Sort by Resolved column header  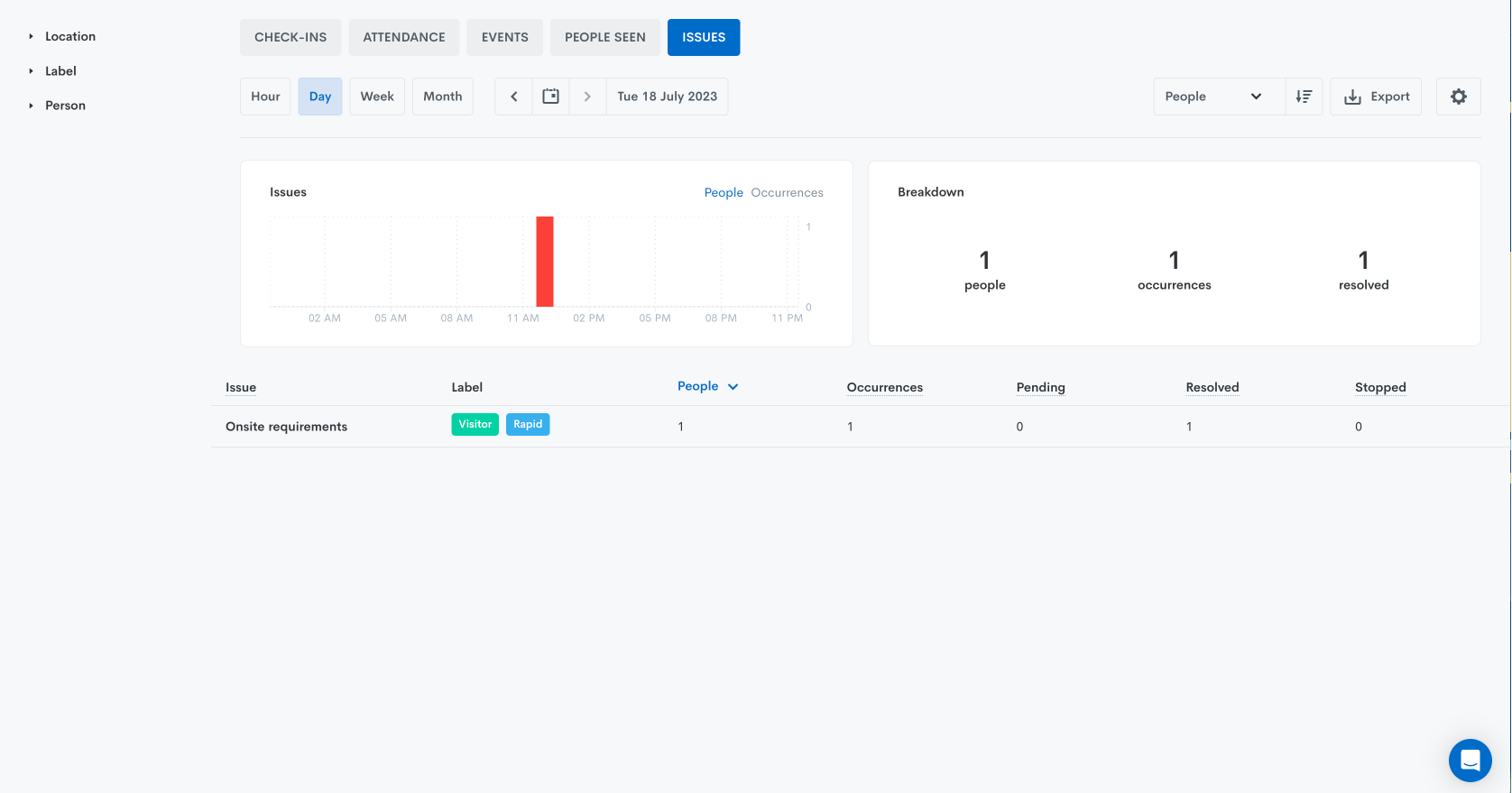[1212, 387]
